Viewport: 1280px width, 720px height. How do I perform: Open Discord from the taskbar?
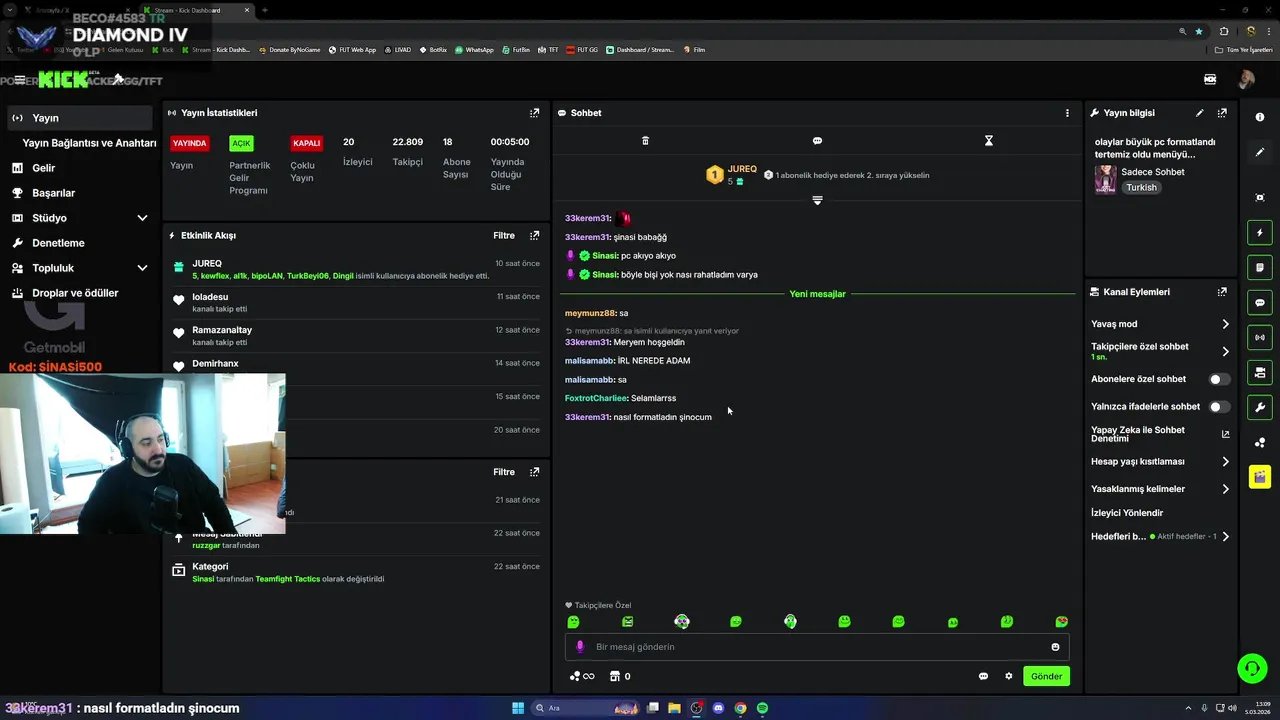(718, 708)
